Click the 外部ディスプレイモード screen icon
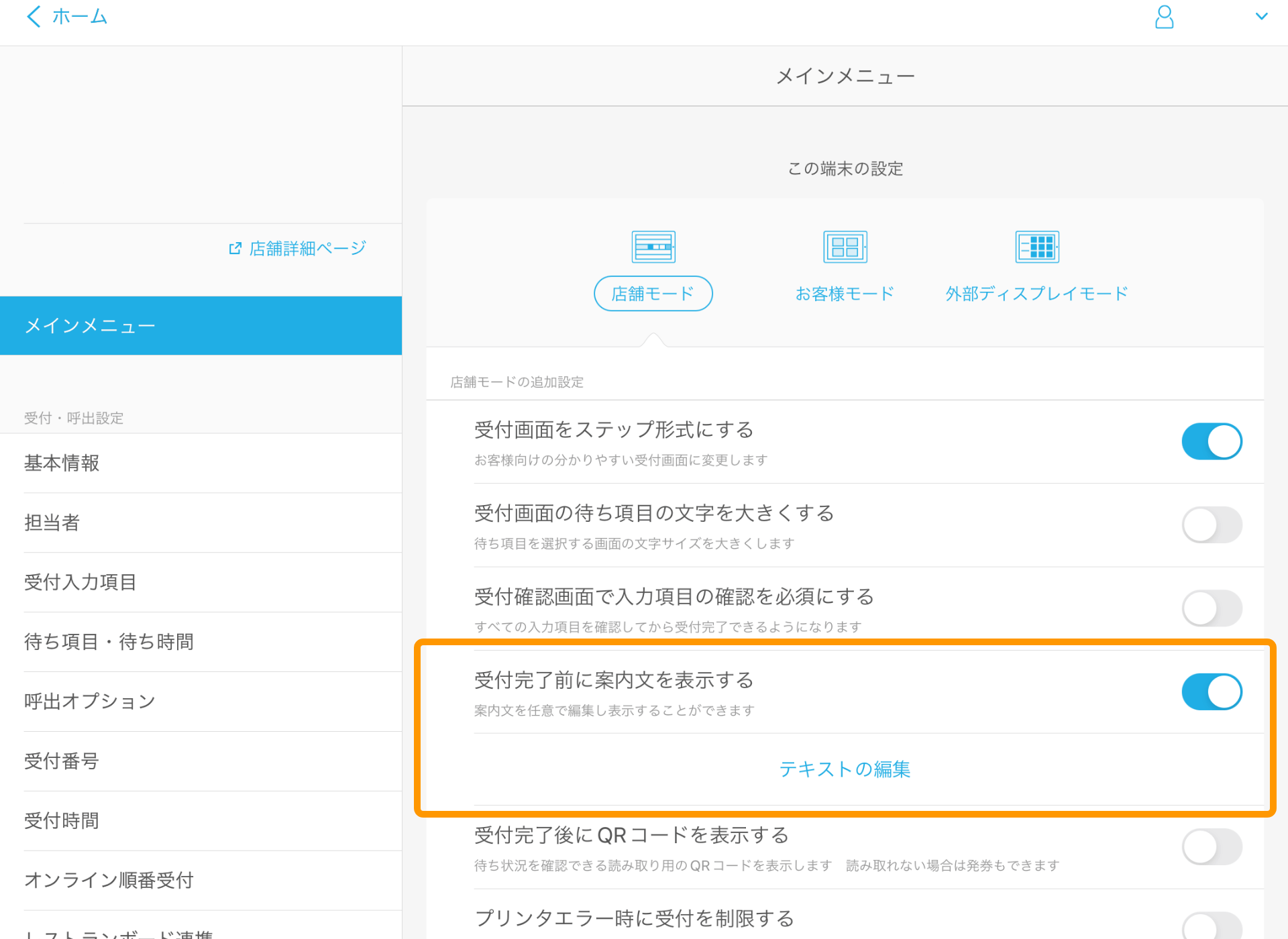The image size is (1288, 939). (x=1036, y=247)
